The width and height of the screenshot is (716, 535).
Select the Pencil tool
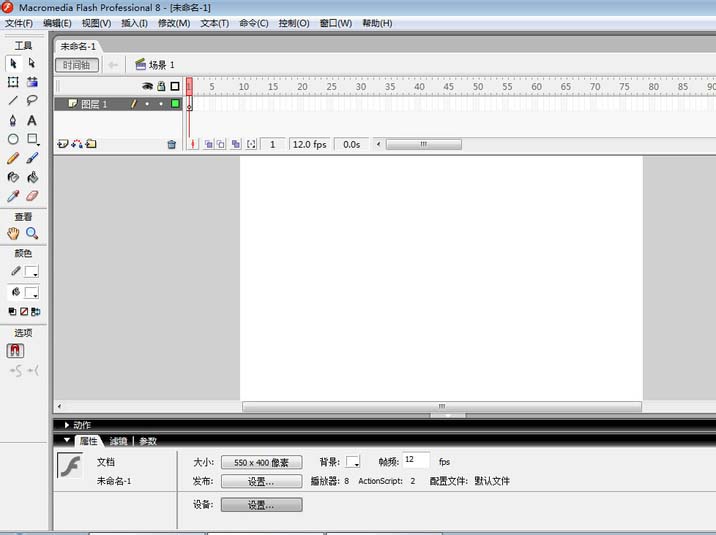click(x=13, y=158)
